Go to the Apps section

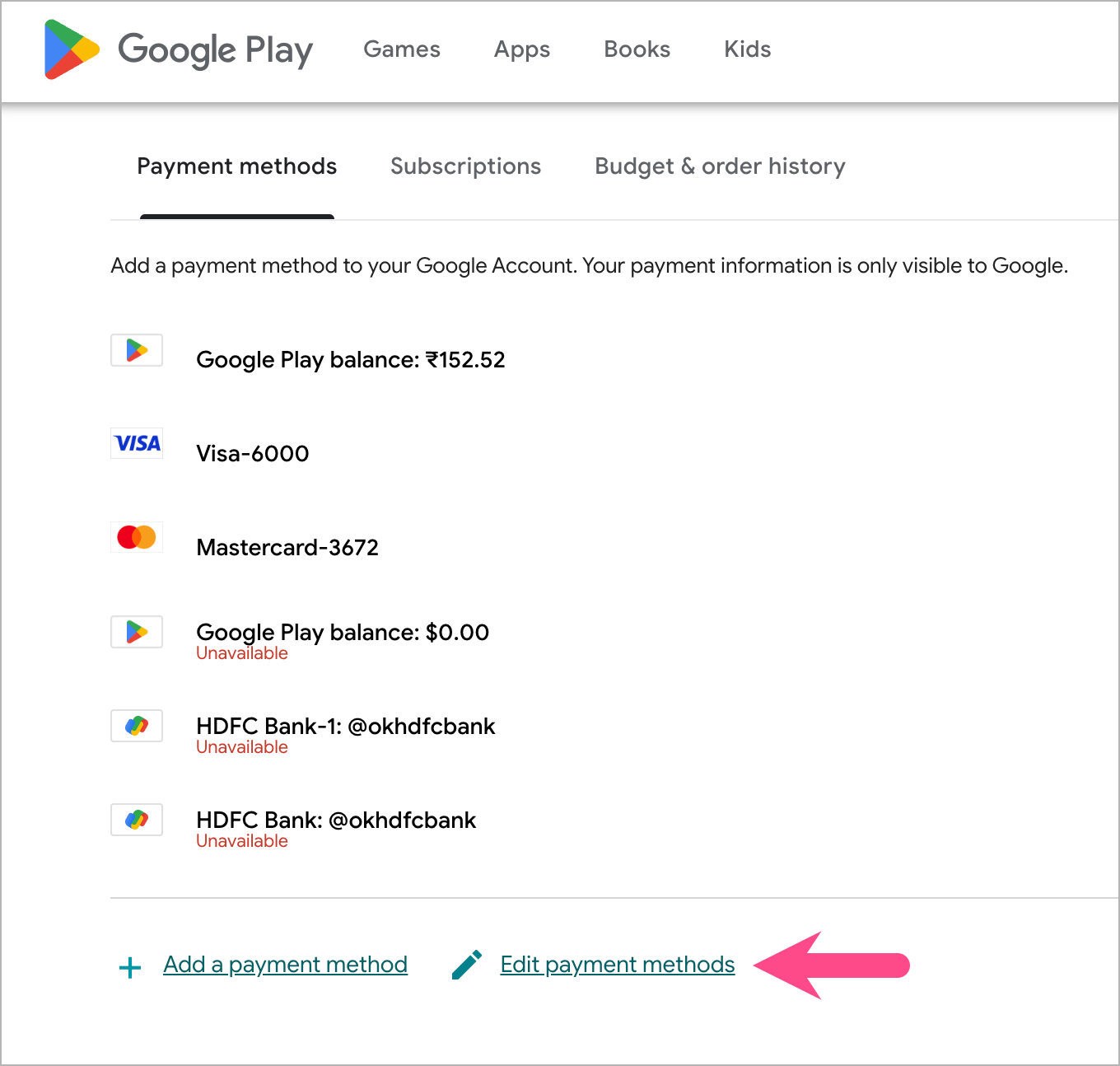click(x=522, y=49)
